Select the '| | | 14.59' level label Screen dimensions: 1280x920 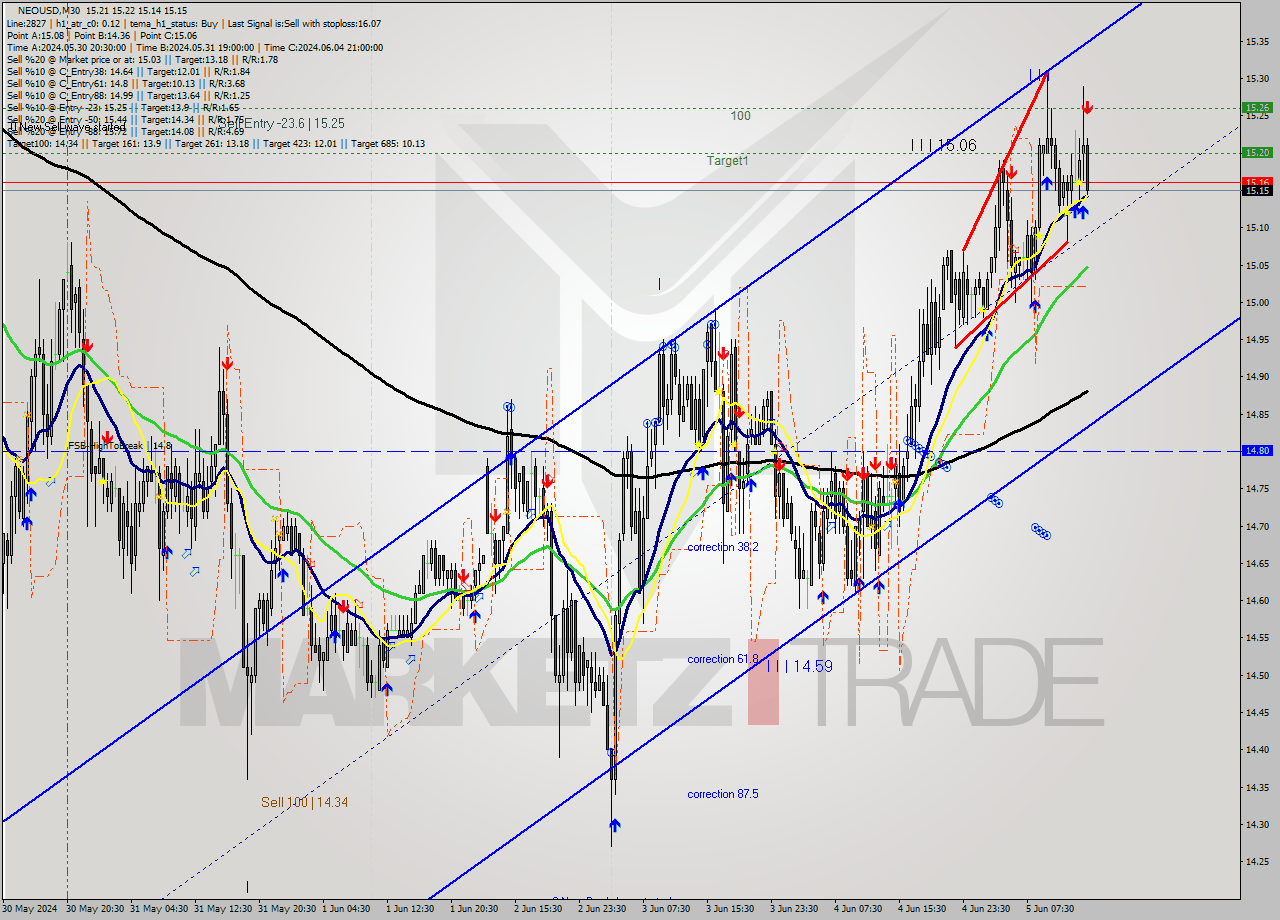click(x=799, y=665)
